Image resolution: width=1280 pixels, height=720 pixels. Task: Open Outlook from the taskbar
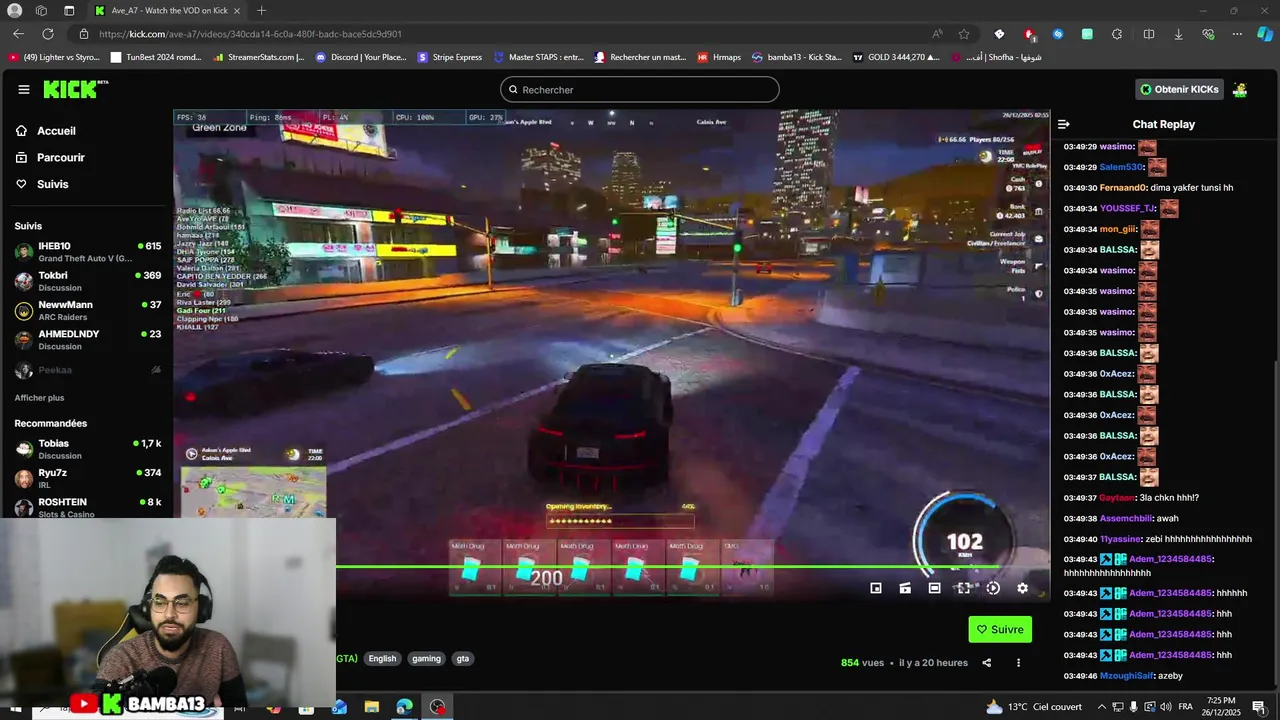339,707
